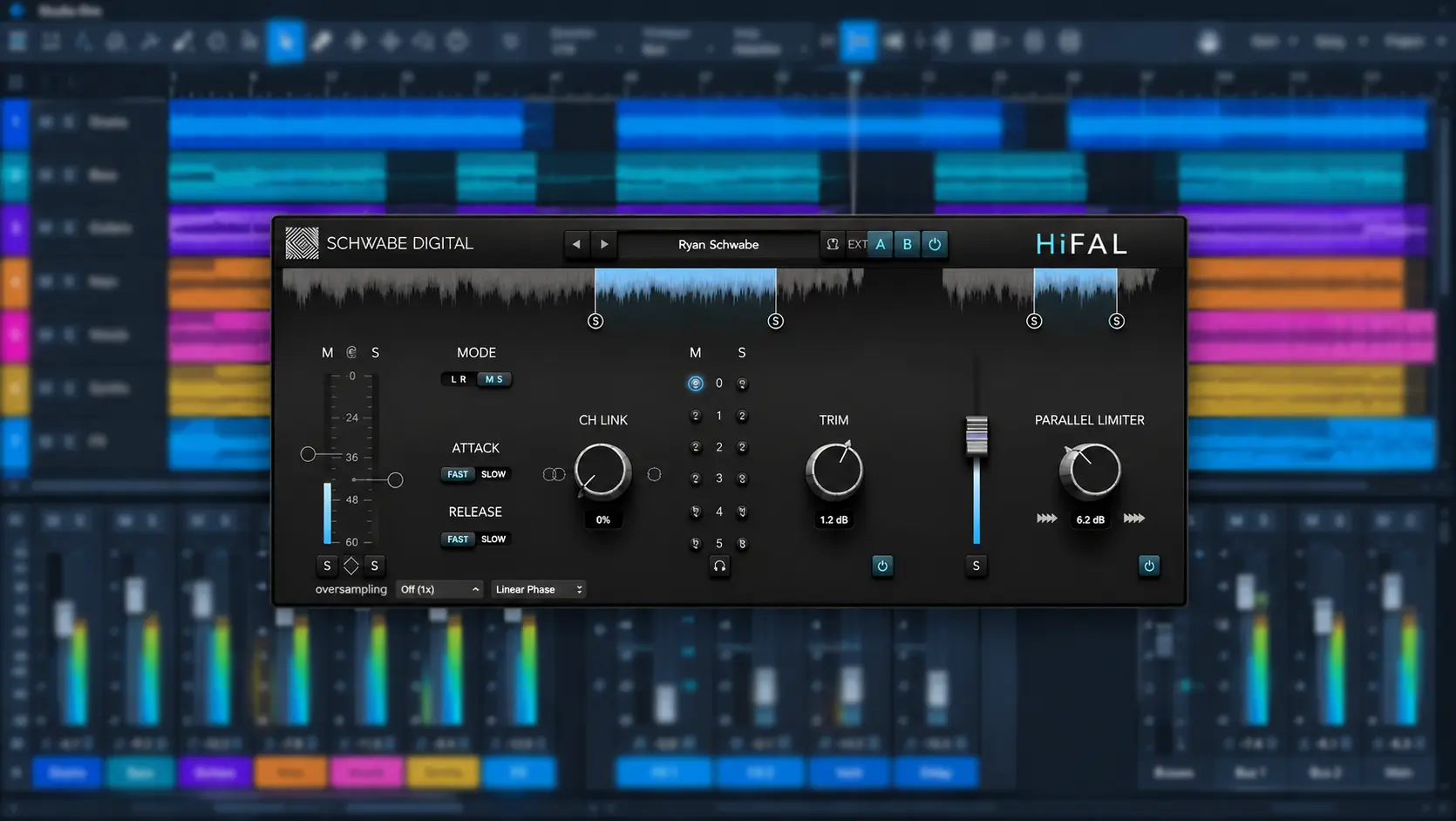Click the third S marker under the waveform
1456x821 pixels.
pyautogui.click(x=1034, y=322)
